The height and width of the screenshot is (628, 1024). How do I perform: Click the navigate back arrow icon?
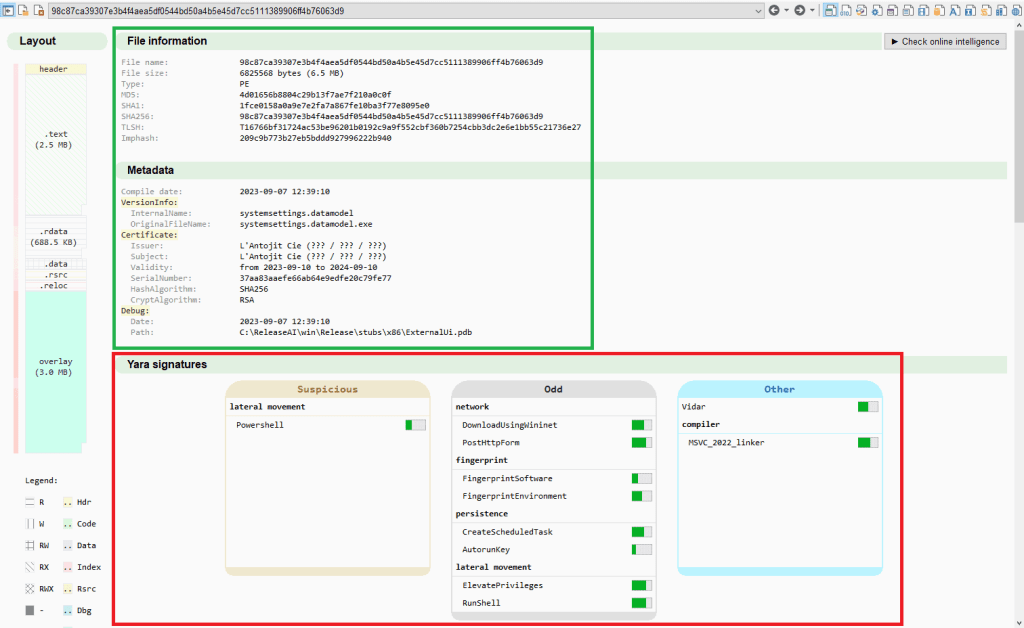[x=773, y=11]
